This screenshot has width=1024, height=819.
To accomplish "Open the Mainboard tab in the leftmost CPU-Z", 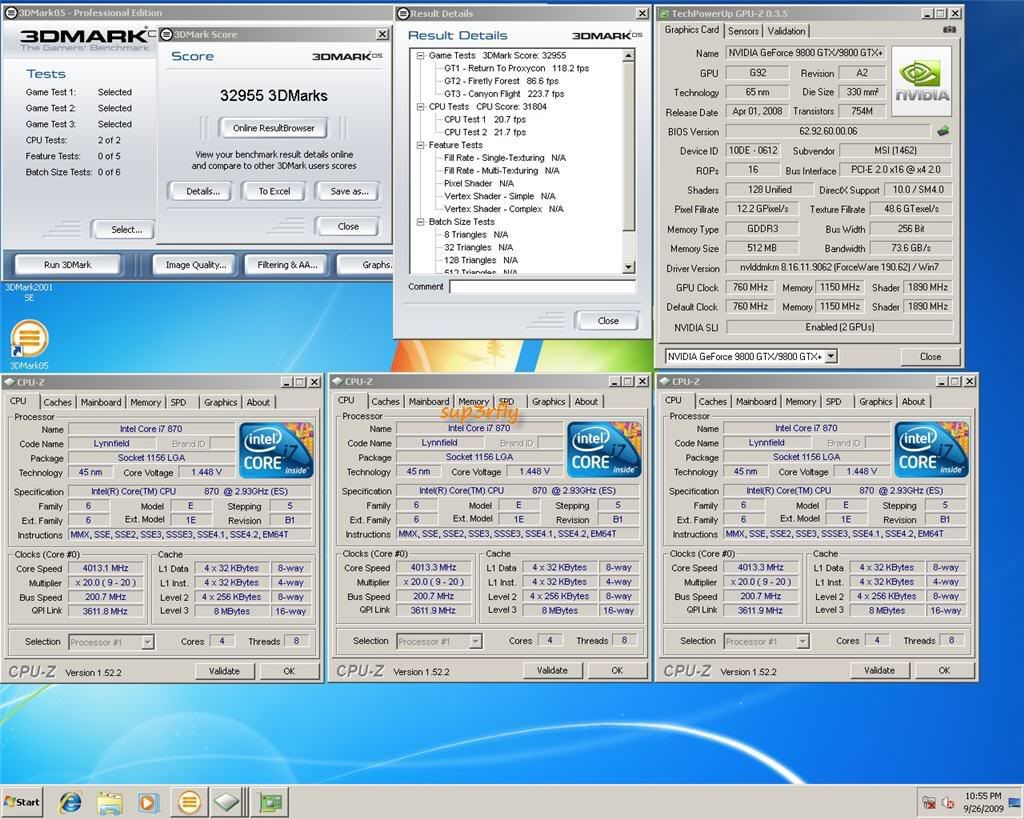I will pos(101,402).
